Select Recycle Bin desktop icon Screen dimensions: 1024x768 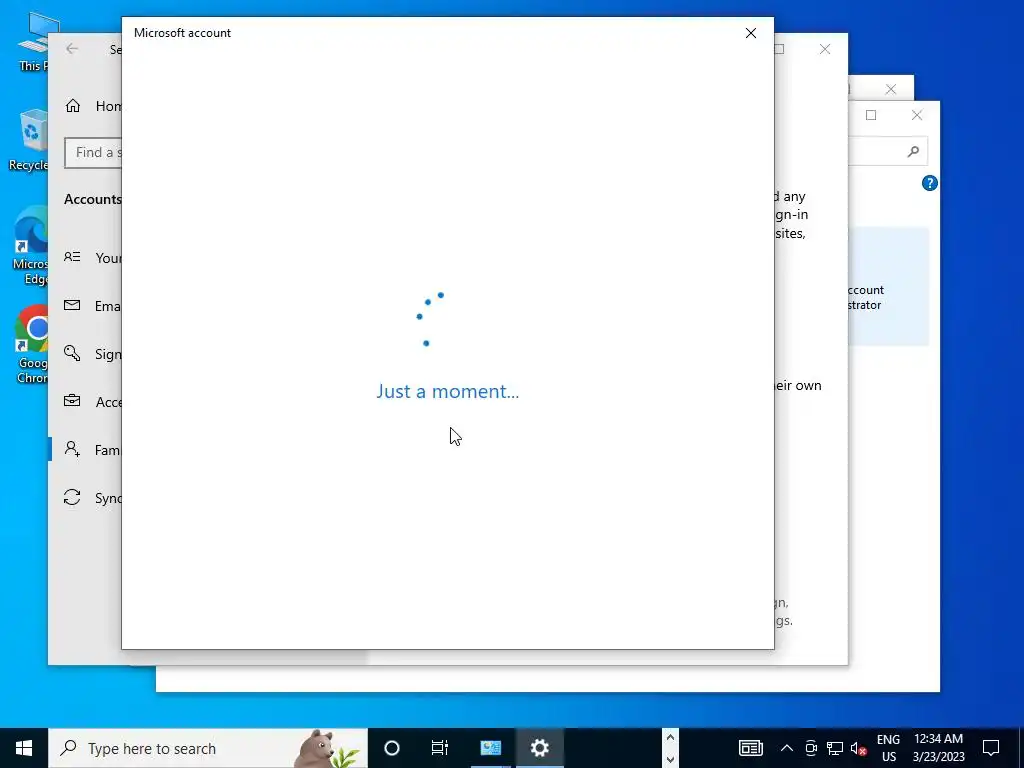[29, 140]
